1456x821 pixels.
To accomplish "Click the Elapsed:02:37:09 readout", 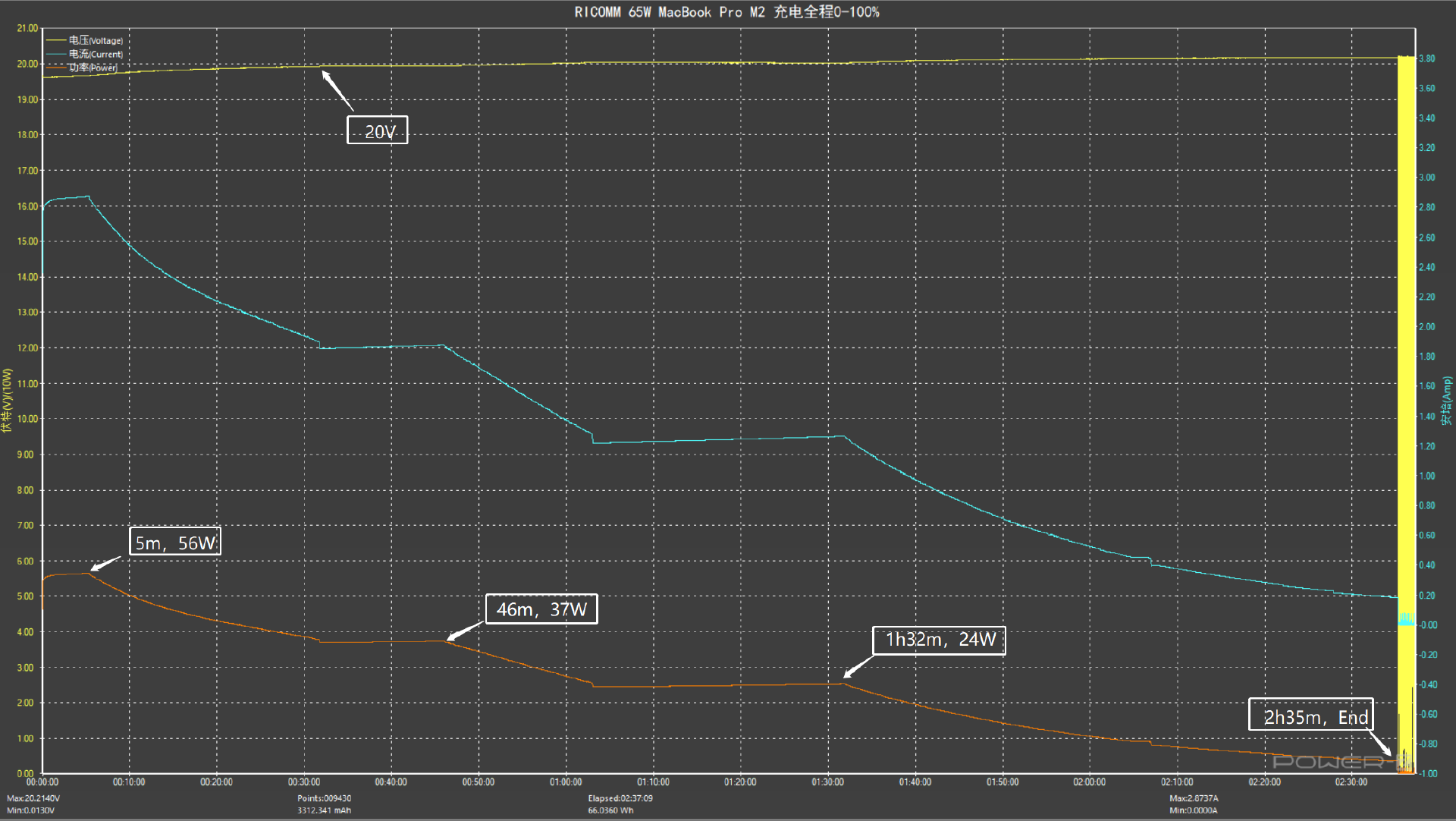I will click(x=620, y=798).
